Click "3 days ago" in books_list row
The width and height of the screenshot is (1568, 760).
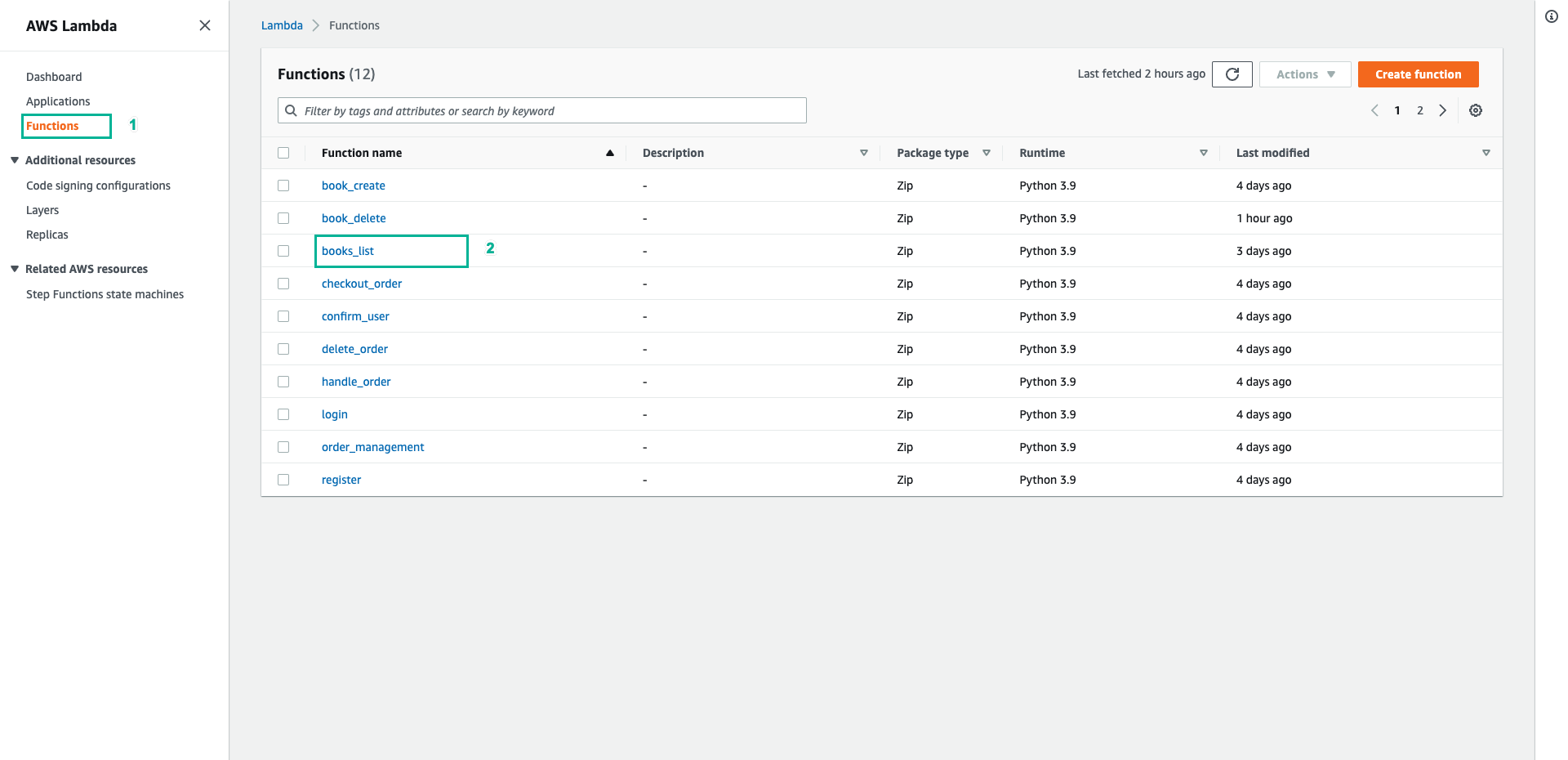coord(1264,251)
